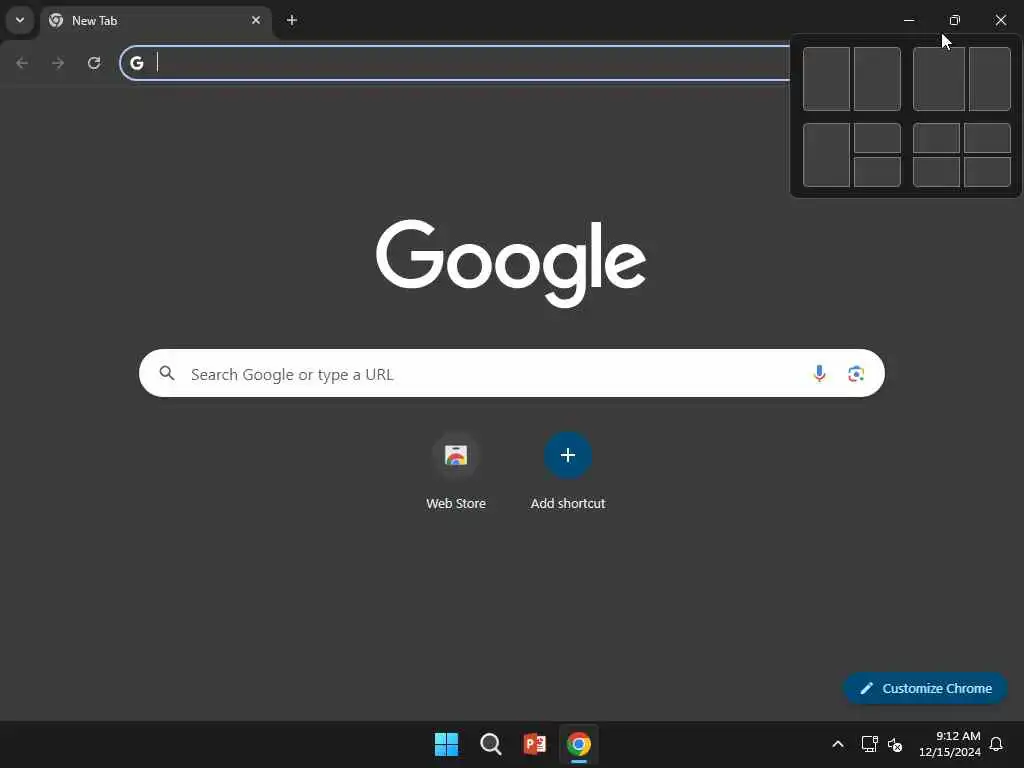
Task: Open a new tab with plus button
Action: (x=292, y=20)
